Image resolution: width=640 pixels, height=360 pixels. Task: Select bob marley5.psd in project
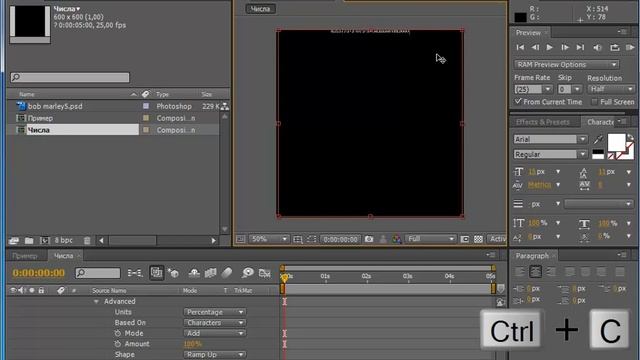pos(55,106)
